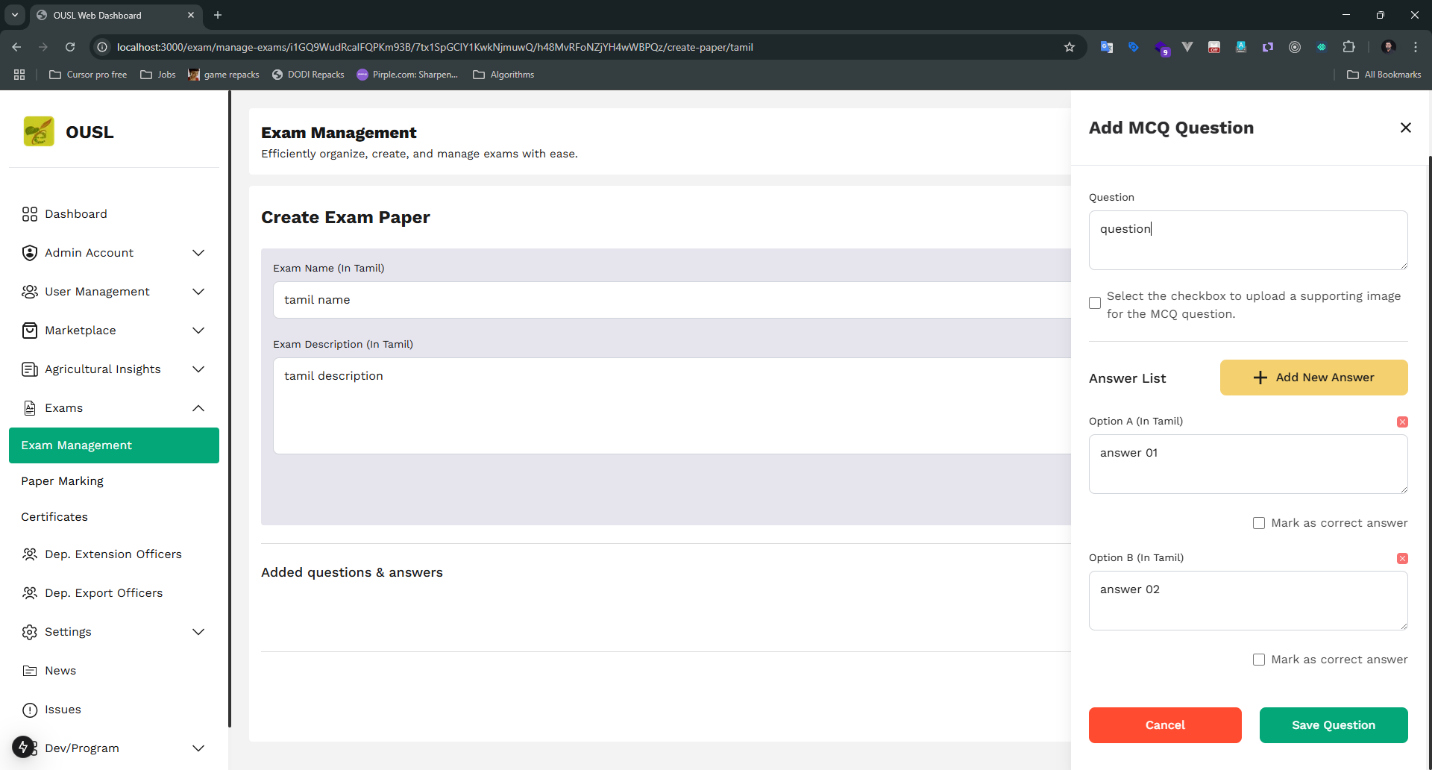This screenshot has height=770, width=1432.
Task: Collapse the Exams section
Action: point(198,408)
